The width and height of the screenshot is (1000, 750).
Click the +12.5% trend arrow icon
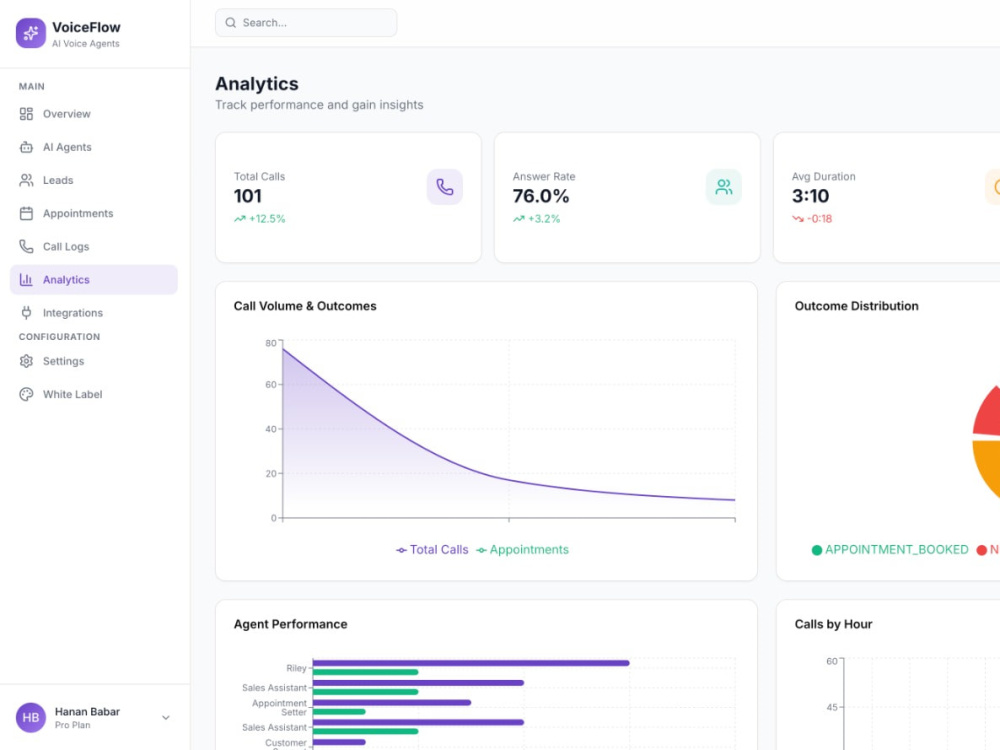click(240, 219)
